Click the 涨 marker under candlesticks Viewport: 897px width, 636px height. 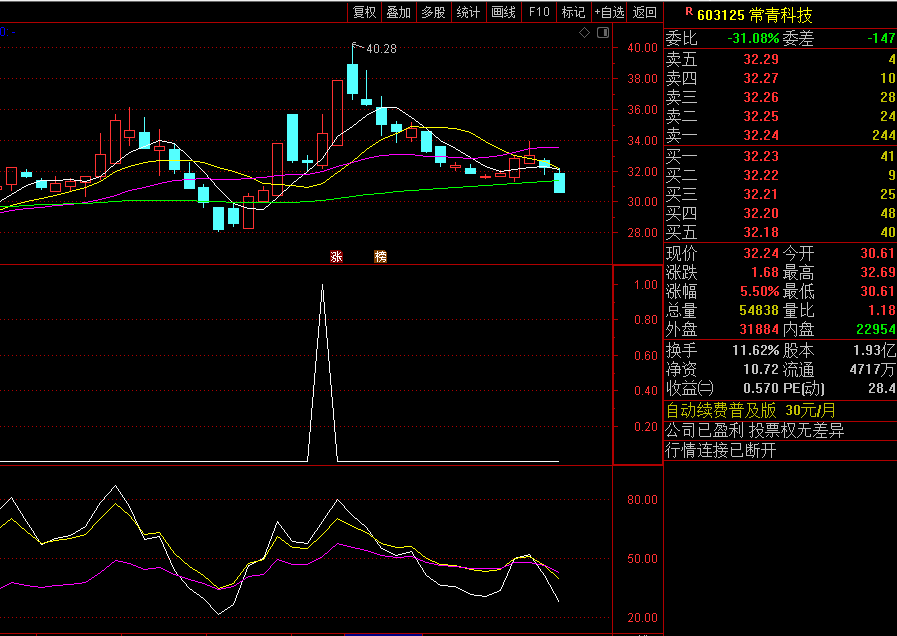tap(336, 257)
